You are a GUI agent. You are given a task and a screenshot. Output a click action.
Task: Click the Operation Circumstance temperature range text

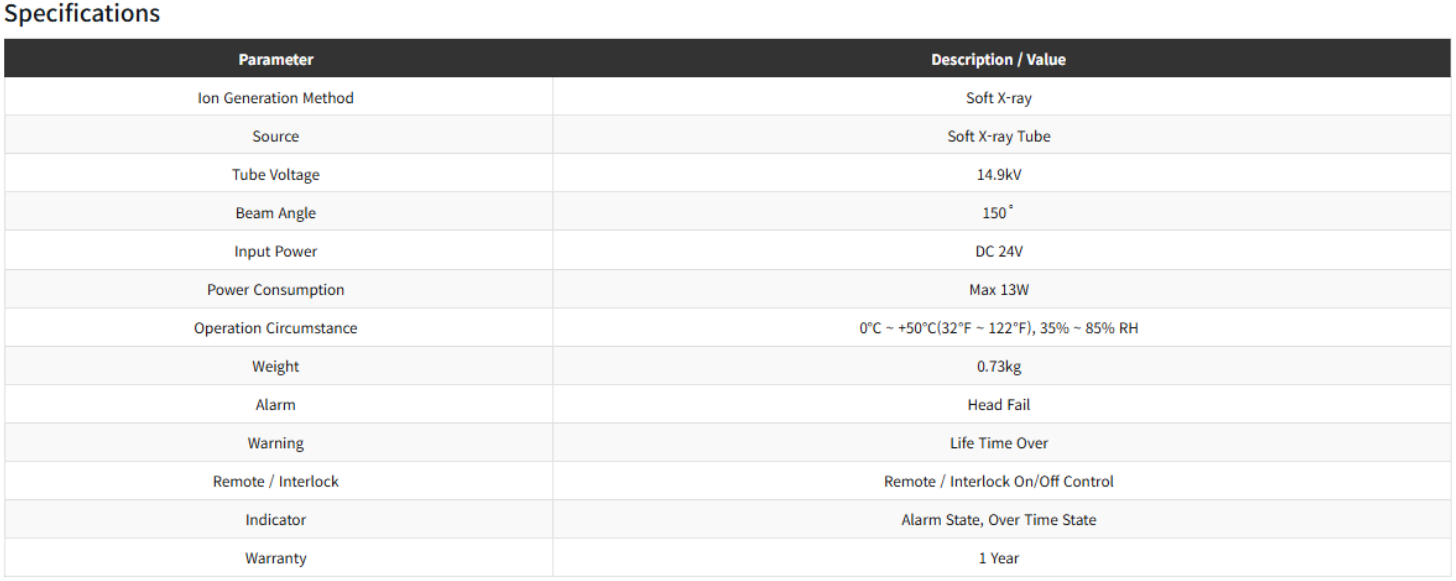coord(998,328)
